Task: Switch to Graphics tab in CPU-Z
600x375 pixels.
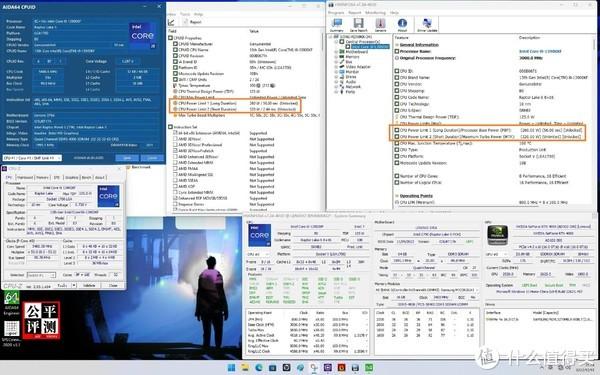Action: click(72, 178)
